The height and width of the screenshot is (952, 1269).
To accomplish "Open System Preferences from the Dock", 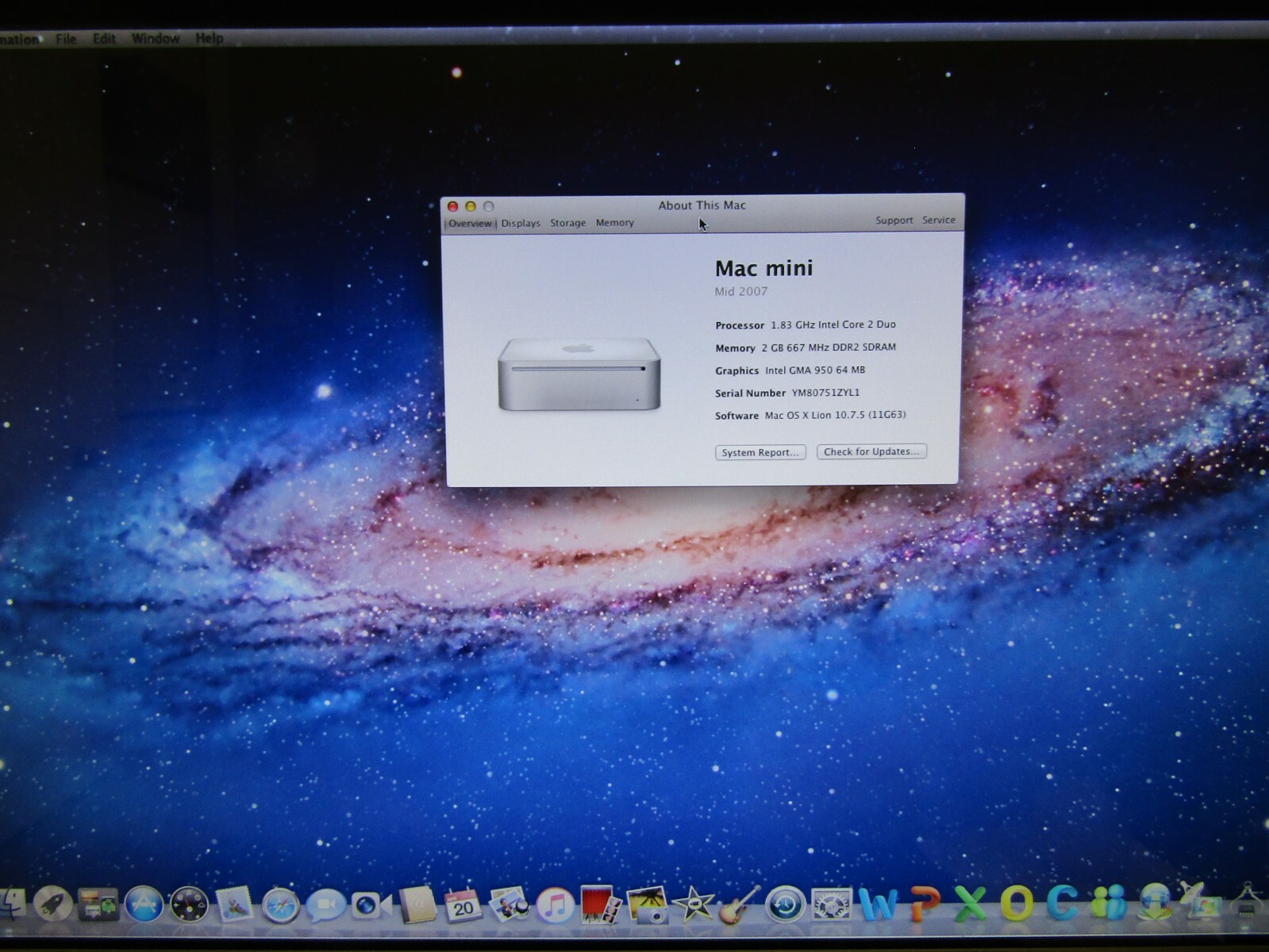I will click(x=831, y=905).
